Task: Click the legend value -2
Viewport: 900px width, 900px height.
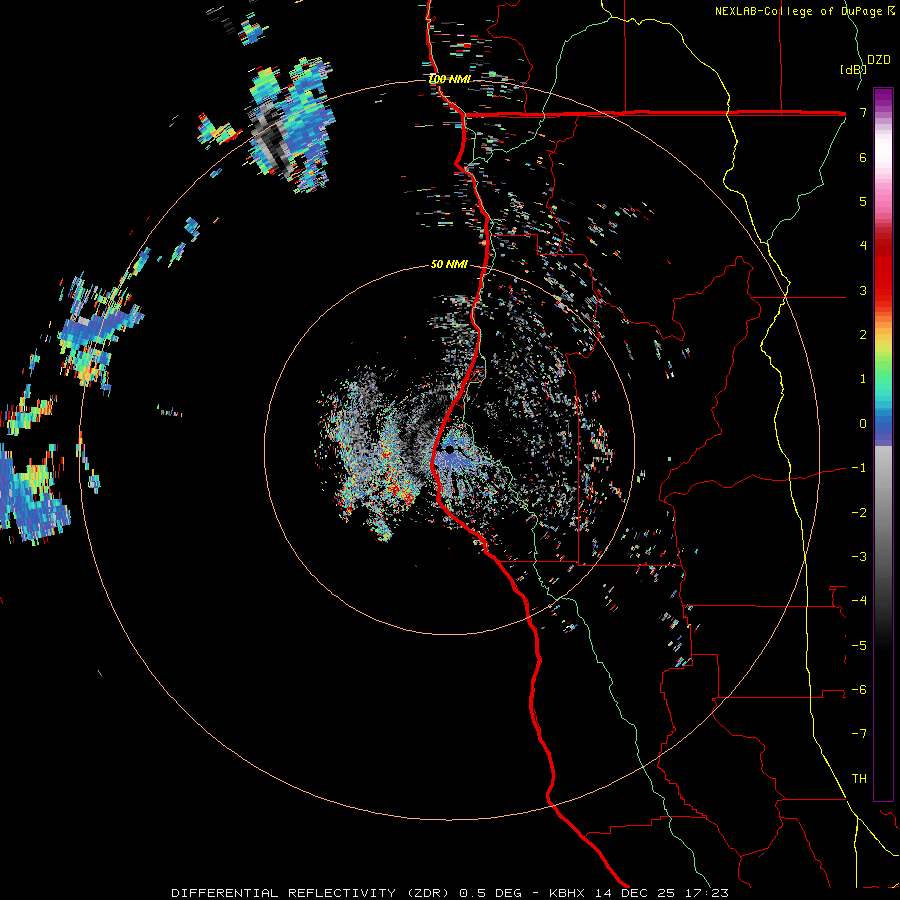Action: point(859,513)
